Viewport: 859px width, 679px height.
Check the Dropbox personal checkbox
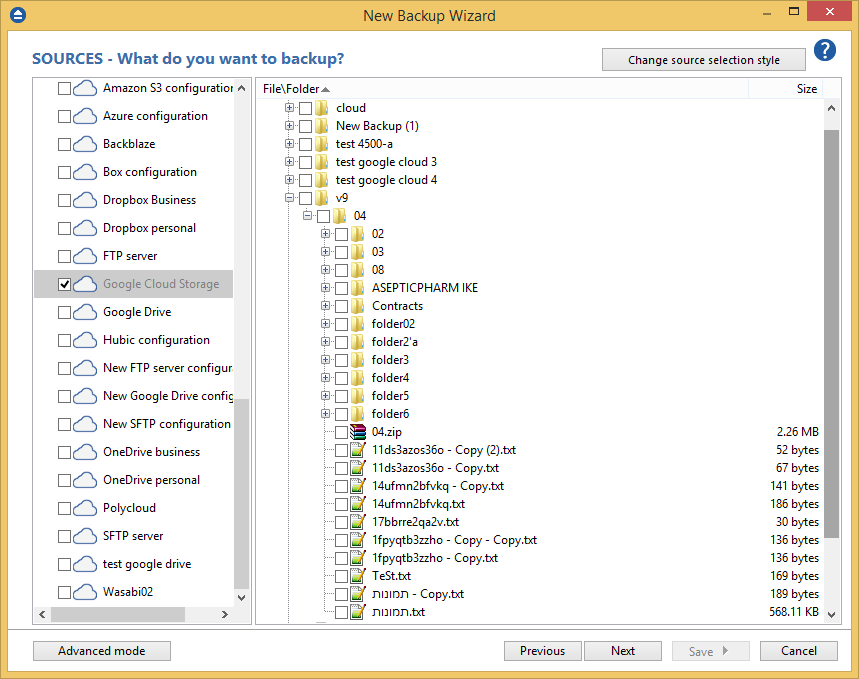tap(65, 228)
